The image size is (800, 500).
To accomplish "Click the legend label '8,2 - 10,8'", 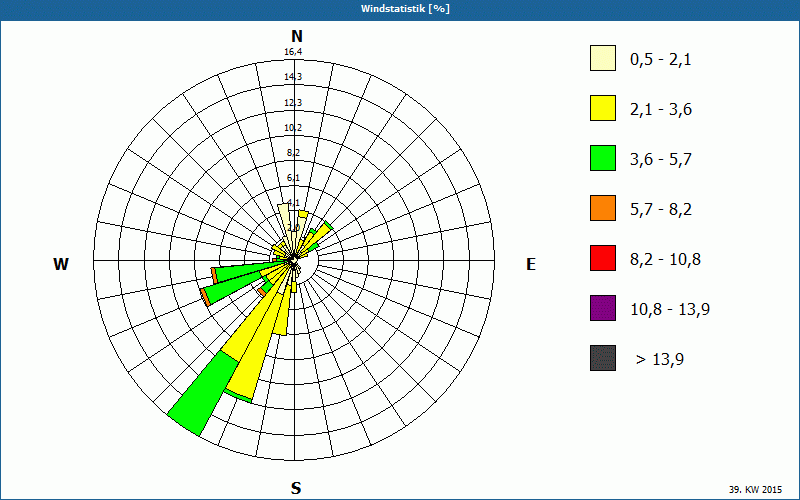I will (x=665, y=260).
